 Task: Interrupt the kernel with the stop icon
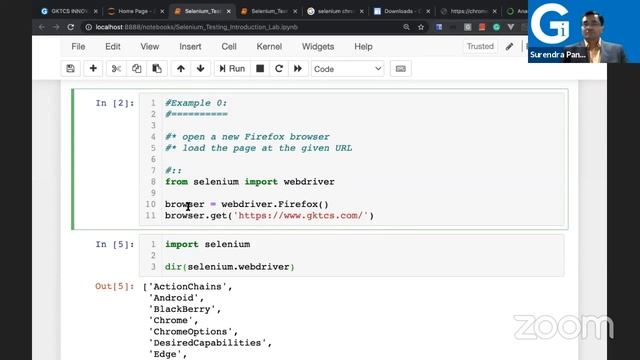260,69
